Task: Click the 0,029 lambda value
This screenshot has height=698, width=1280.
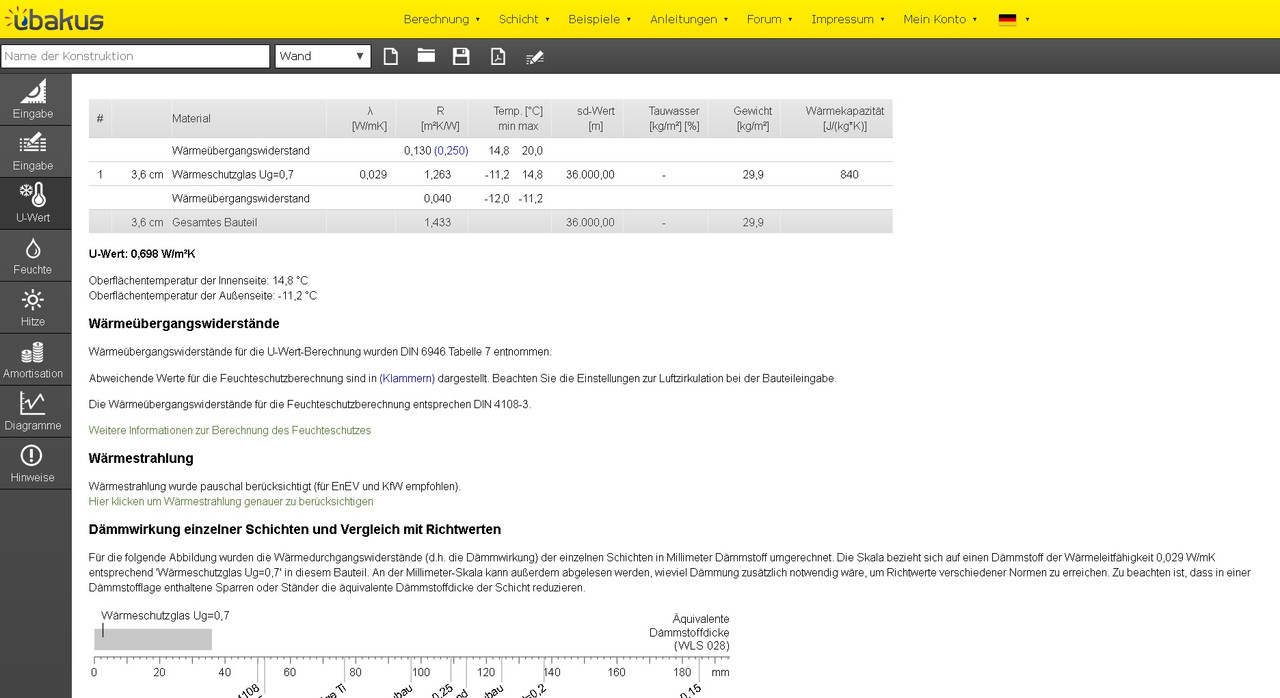Action: point(373,175)
